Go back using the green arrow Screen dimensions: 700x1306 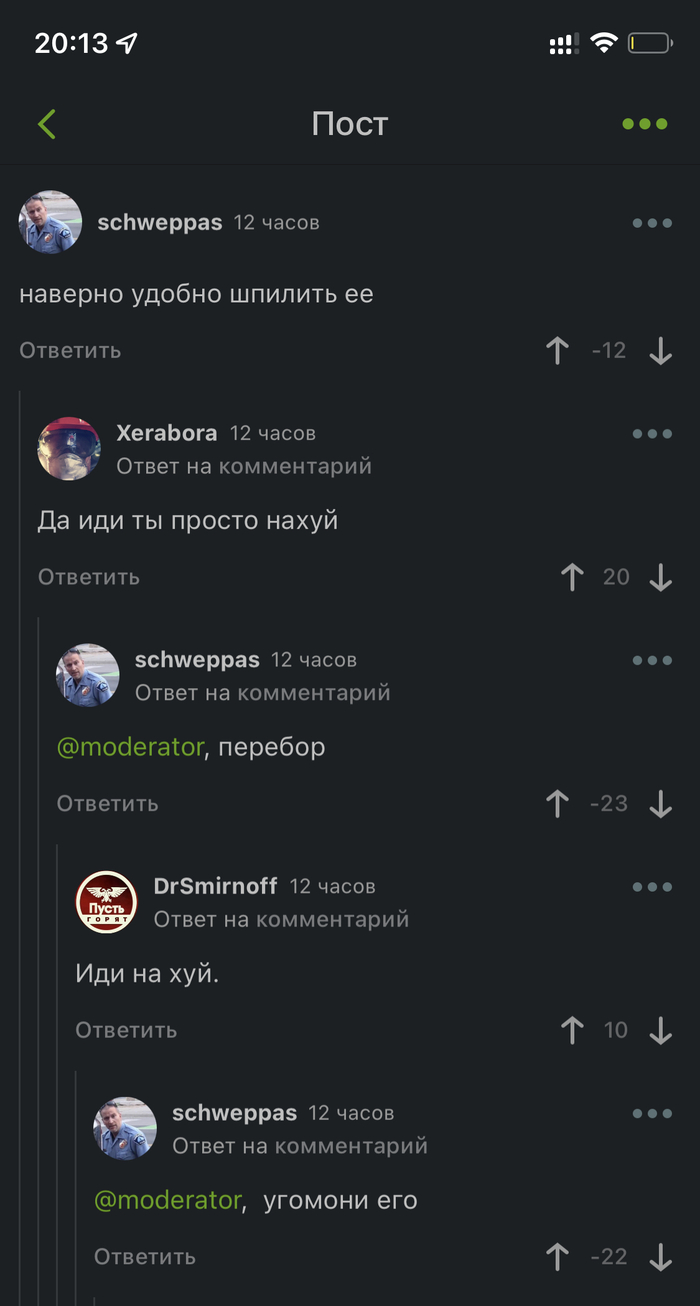pos(47,124)
